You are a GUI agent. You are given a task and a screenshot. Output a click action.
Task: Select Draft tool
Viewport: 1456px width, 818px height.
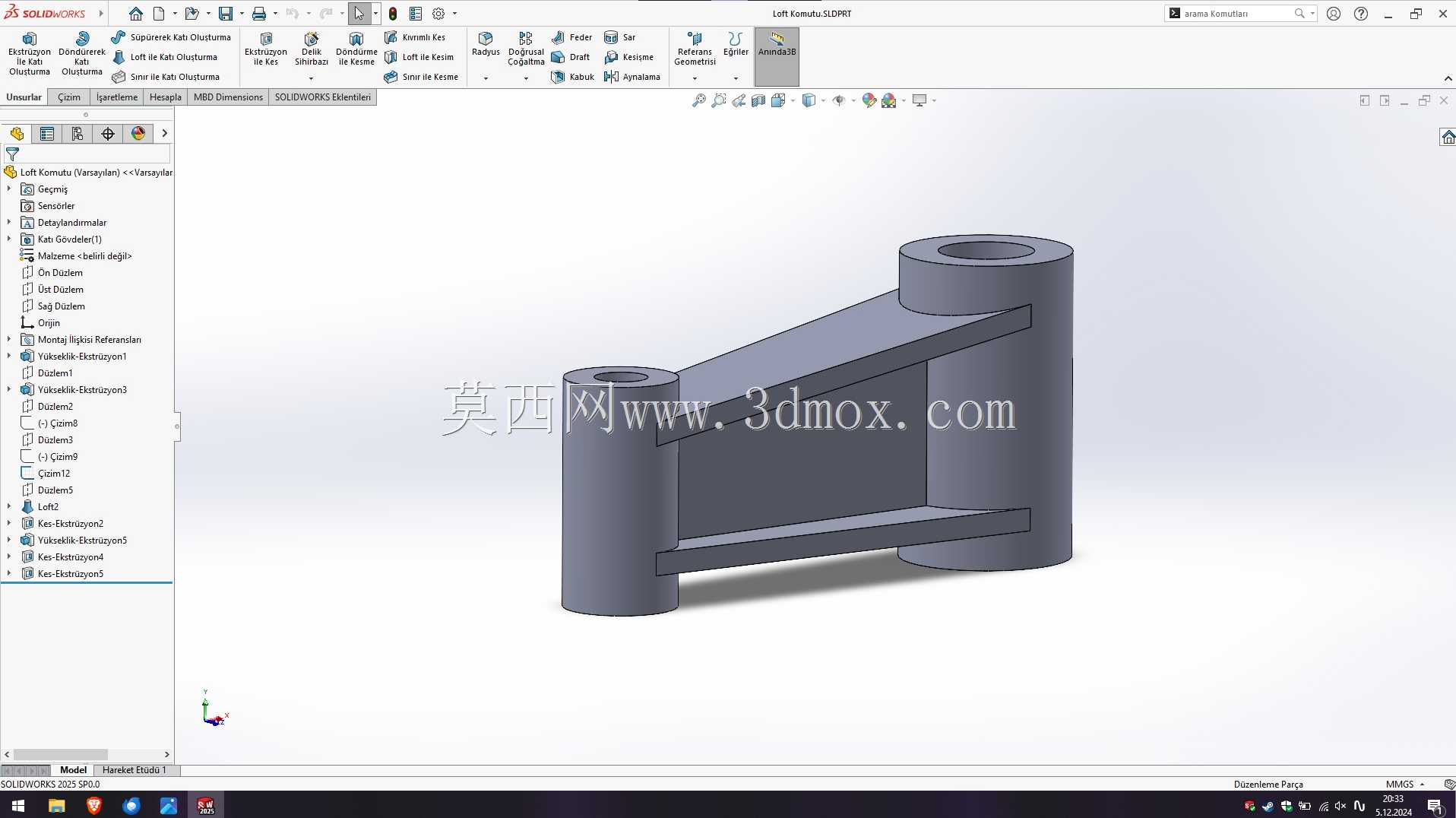[571, 57]
